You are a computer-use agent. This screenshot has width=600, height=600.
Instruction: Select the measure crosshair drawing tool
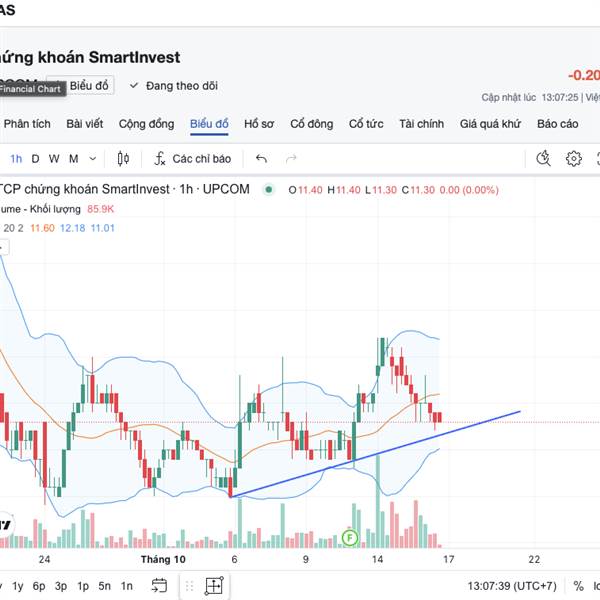pyautogui.click(x=214, y=585)
